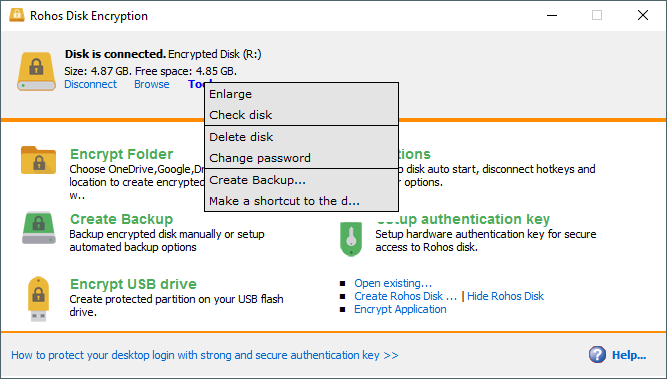Screen dimensions: 667x379
Task: Click the blue Help question mark icon
Action: click(597, 354)
